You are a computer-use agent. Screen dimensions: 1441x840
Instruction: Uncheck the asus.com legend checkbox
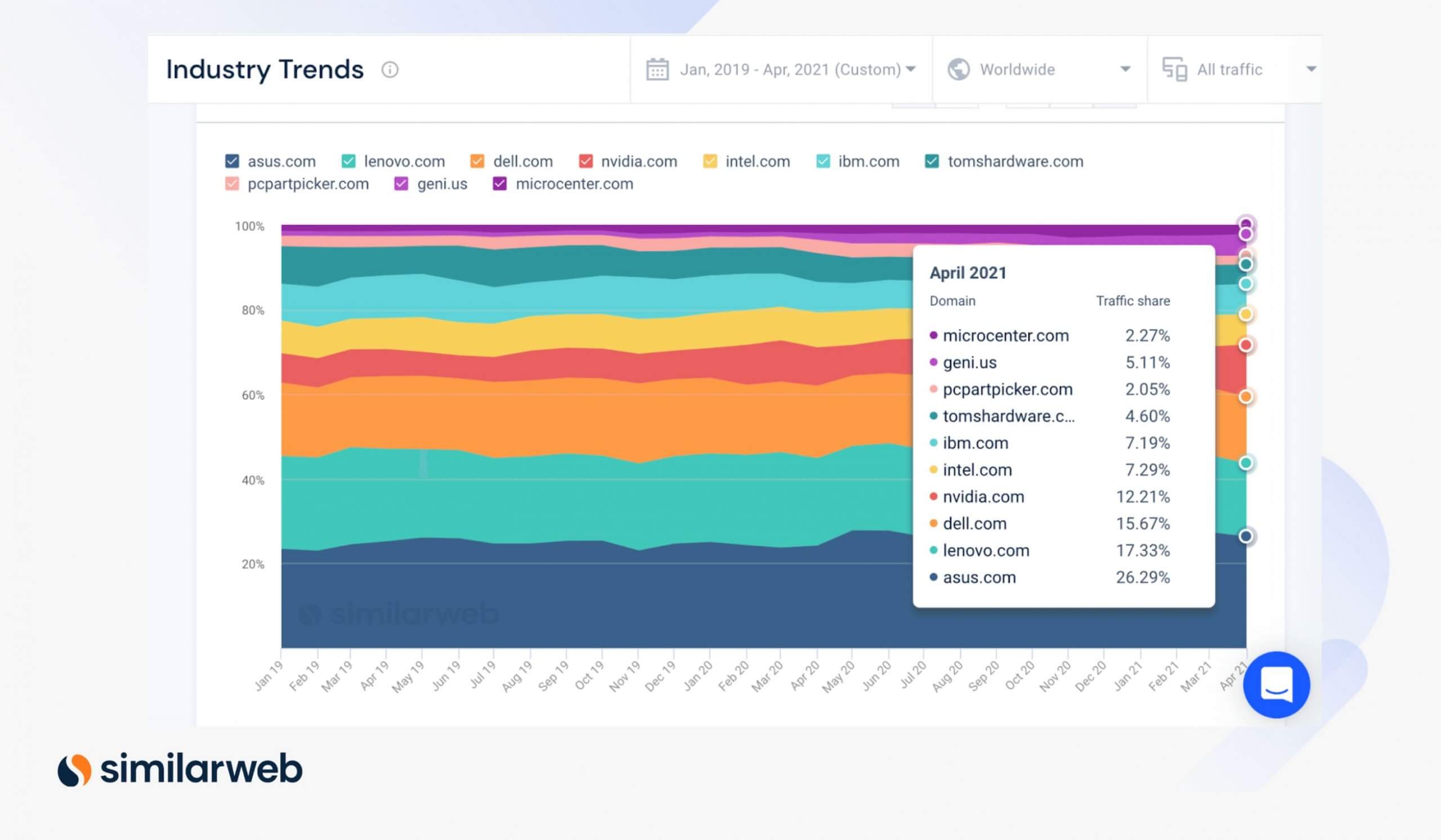point(231,161)
